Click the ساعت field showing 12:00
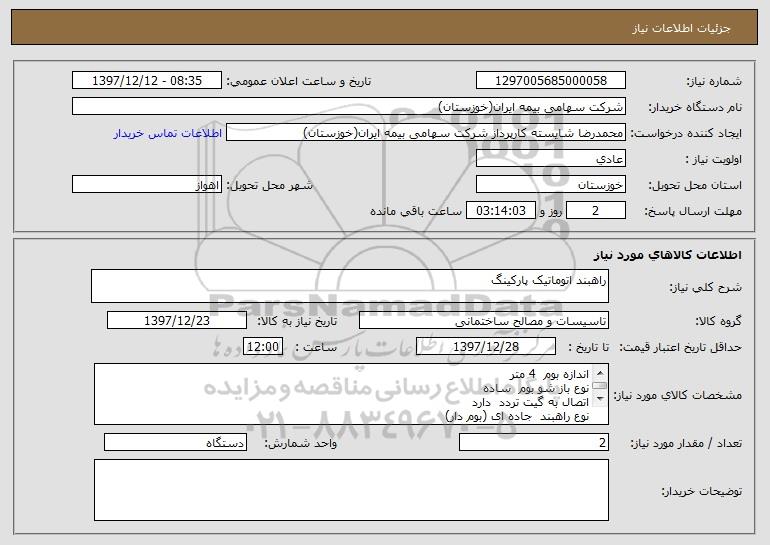The image size is (770, 545). 263,347
